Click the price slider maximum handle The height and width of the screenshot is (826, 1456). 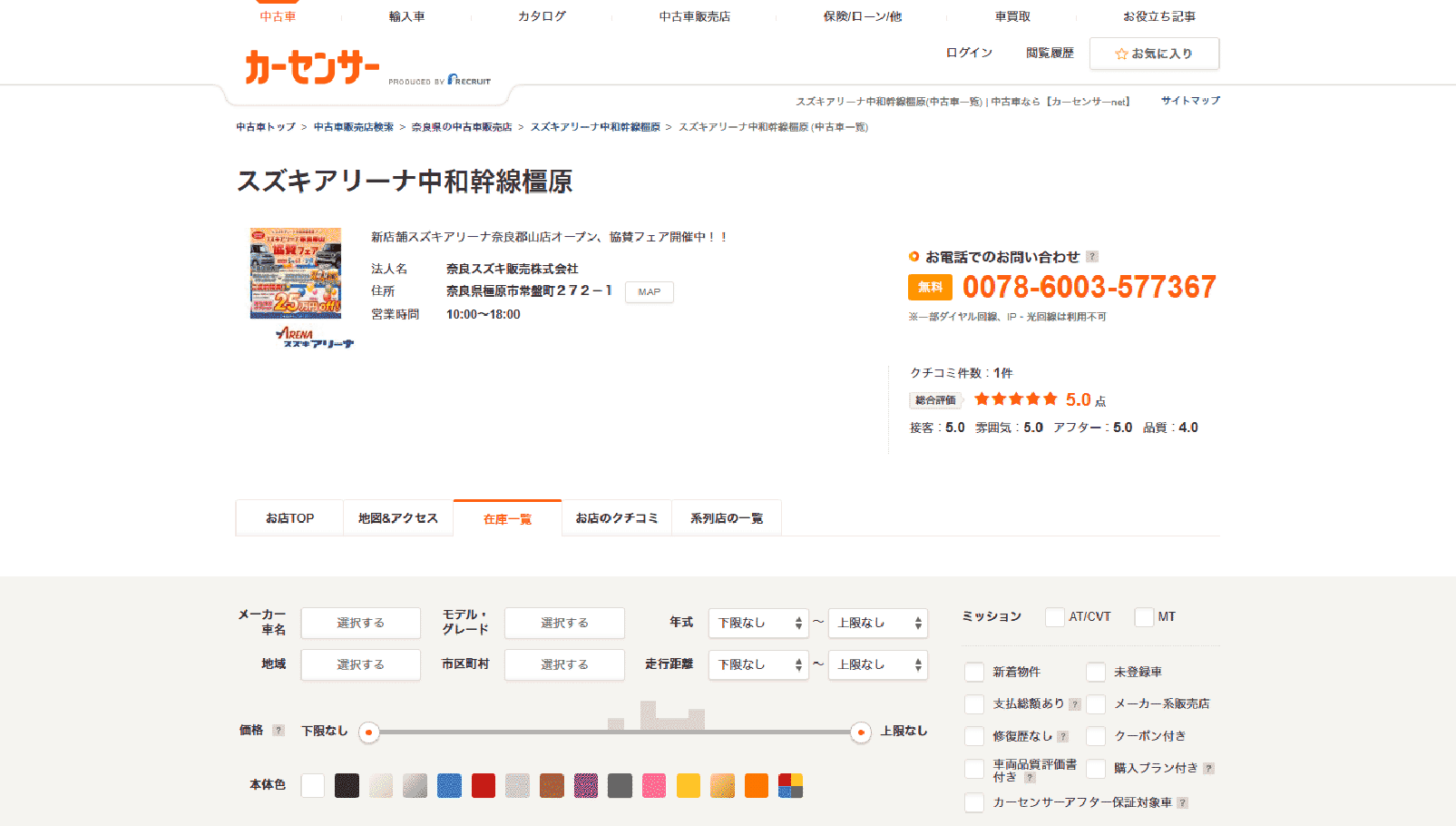click(x=861, y=733)
